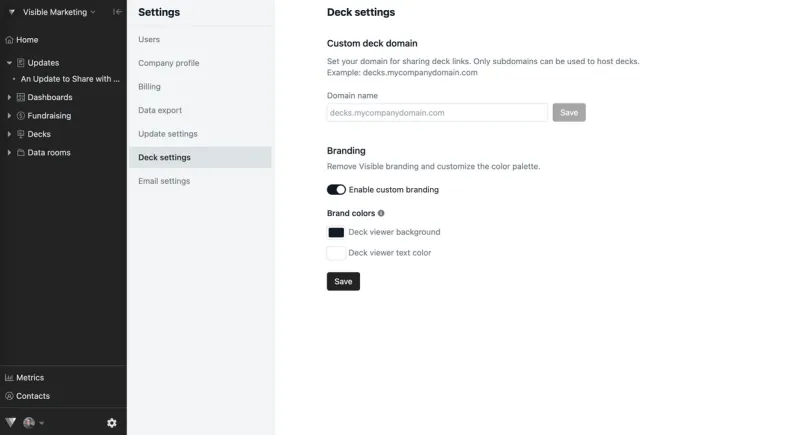Expand the Fundraising tree section
Image resolution: width=800 pixels, height=435 pixels.
tap(9, 116)
